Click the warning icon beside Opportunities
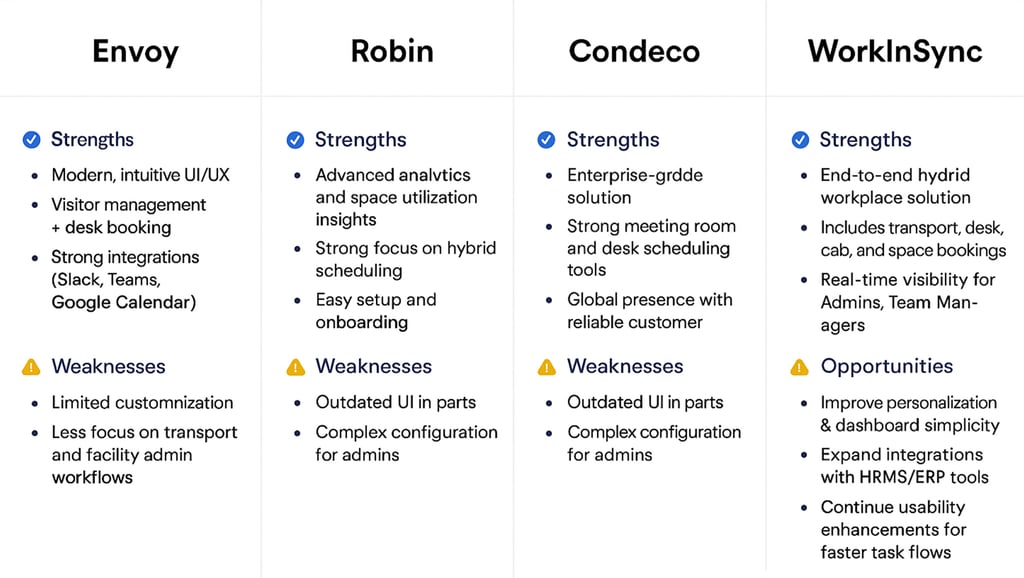The image size is (1024, 578). click(800, 367)
